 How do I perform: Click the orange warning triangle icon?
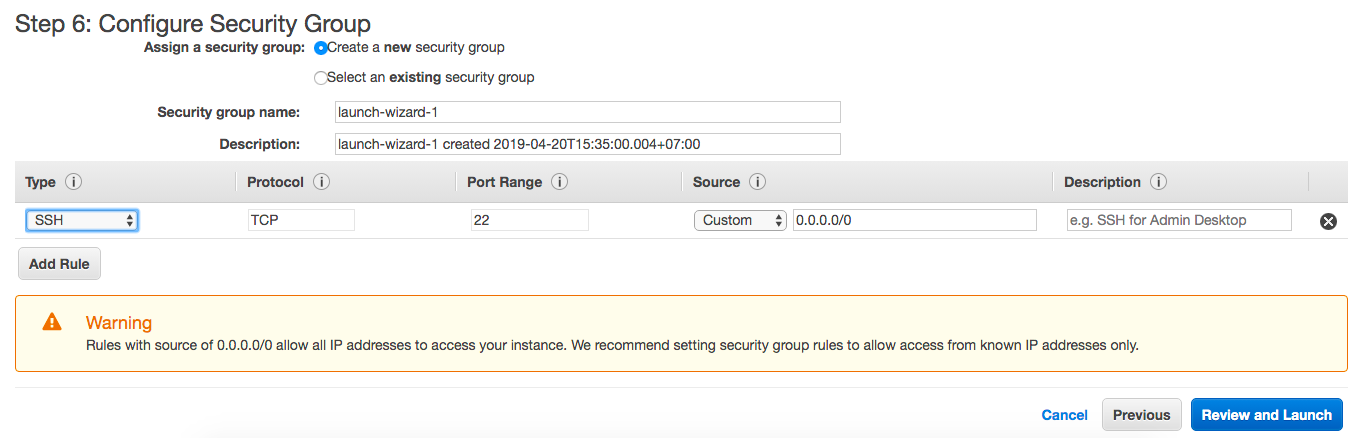point(51,322)
